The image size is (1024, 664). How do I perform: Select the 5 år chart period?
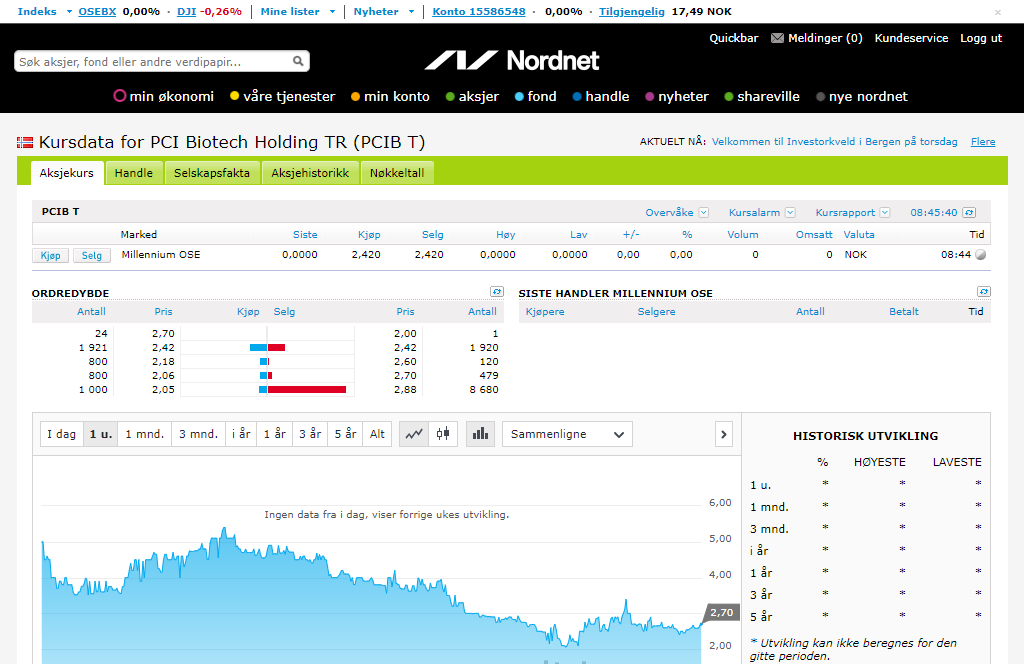345,434
